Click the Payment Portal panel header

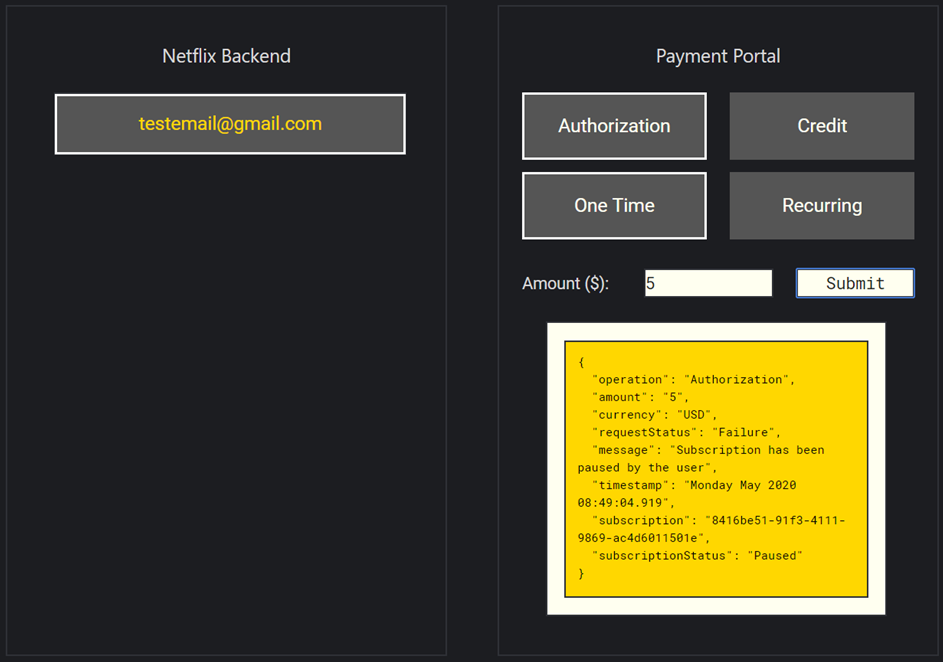coord(717,56)
